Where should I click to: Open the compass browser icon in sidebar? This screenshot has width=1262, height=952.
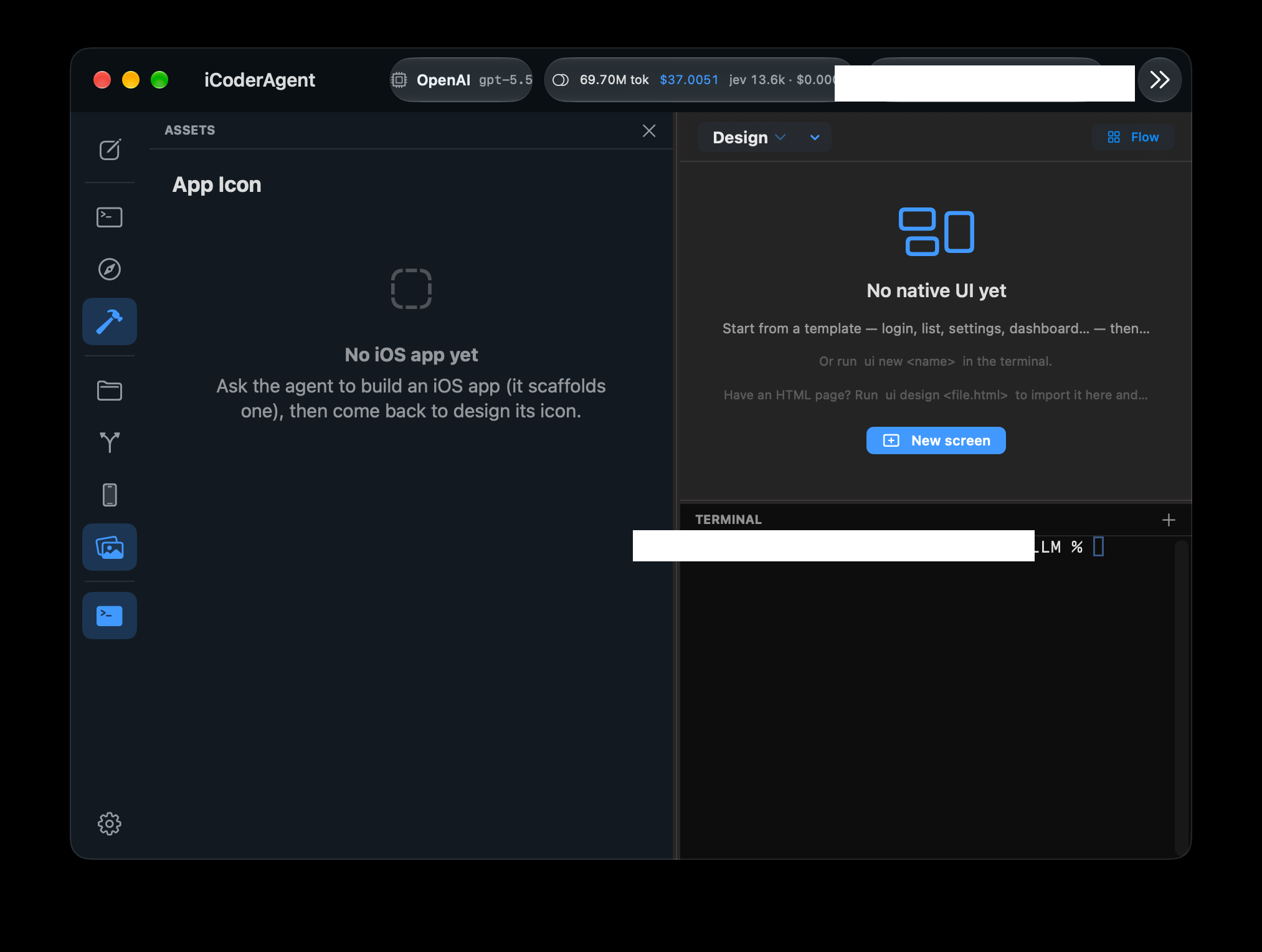point(110,269)
